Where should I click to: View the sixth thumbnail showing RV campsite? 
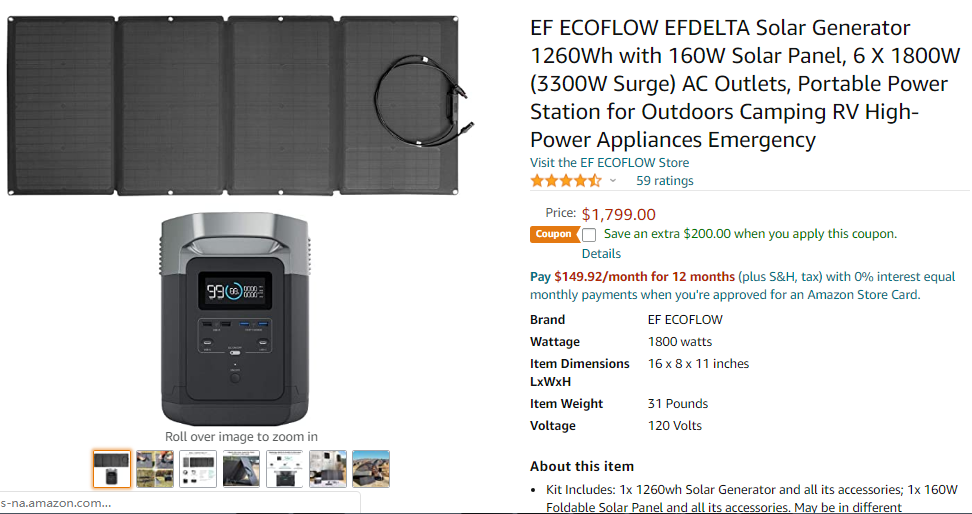(x=327, y=468)
